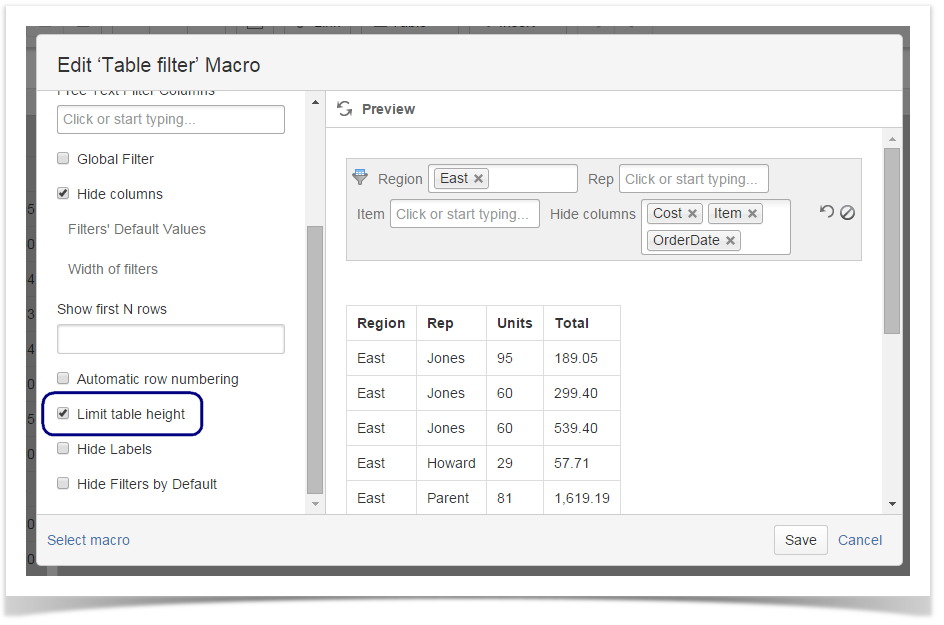The width and height of the screenshot is (944, 625).
Task: Click the Select macro link
Action: [89, 540]
